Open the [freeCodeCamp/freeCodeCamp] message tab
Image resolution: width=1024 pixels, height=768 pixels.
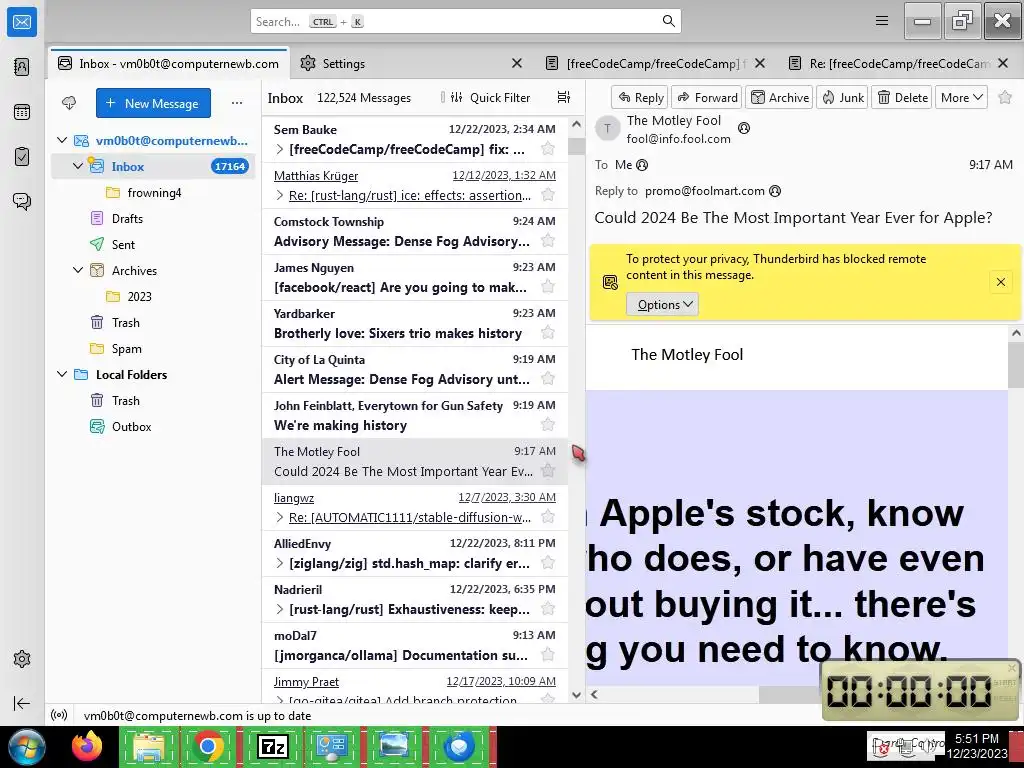(655, 63)
